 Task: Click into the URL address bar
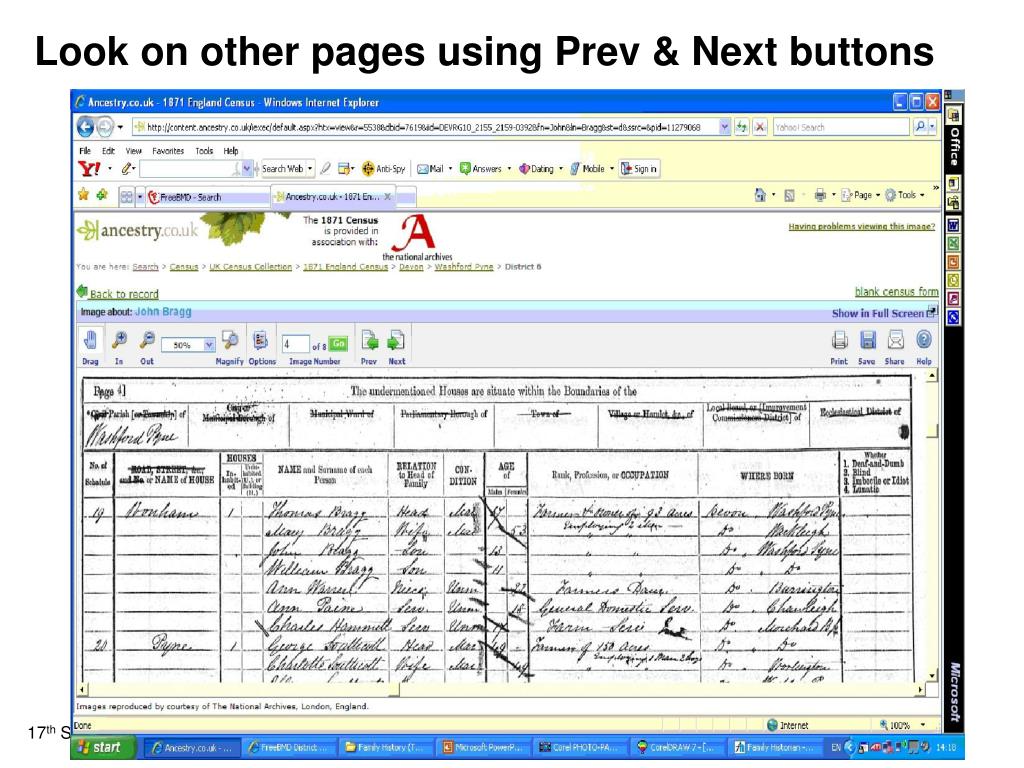424,127
